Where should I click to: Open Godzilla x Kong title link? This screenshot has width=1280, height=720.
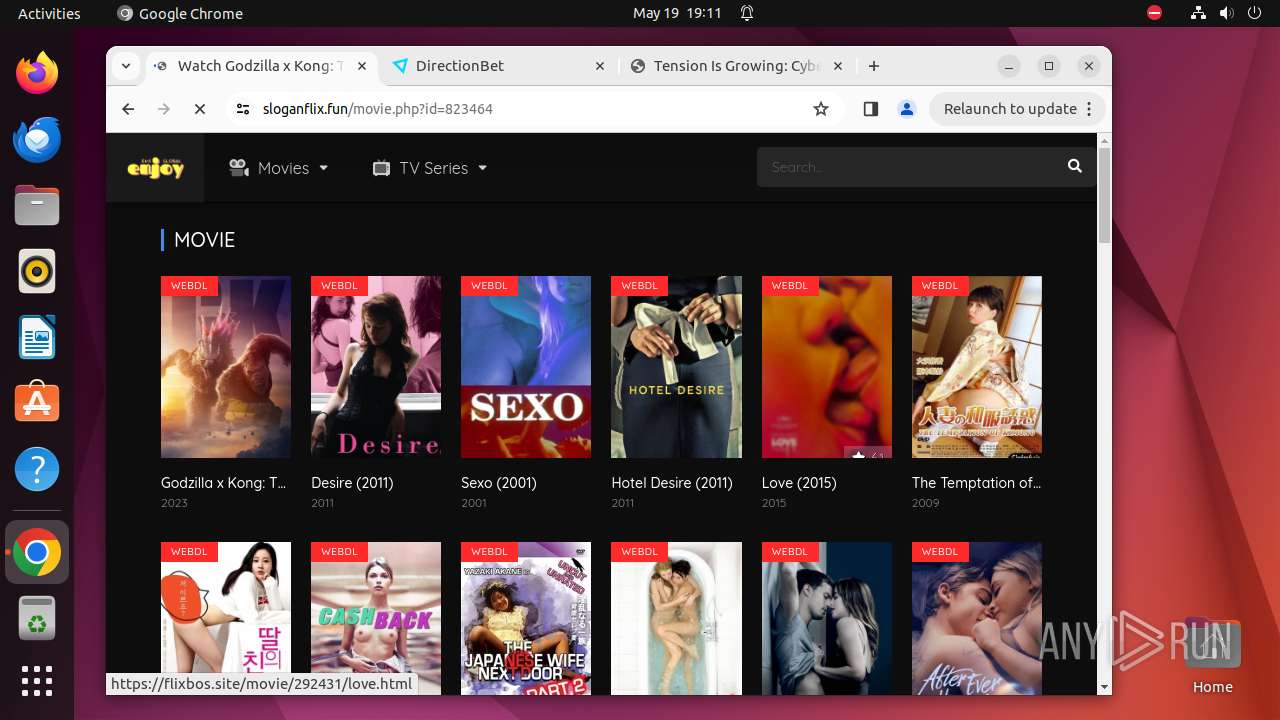pyautogui.click(x=224, y=482)
